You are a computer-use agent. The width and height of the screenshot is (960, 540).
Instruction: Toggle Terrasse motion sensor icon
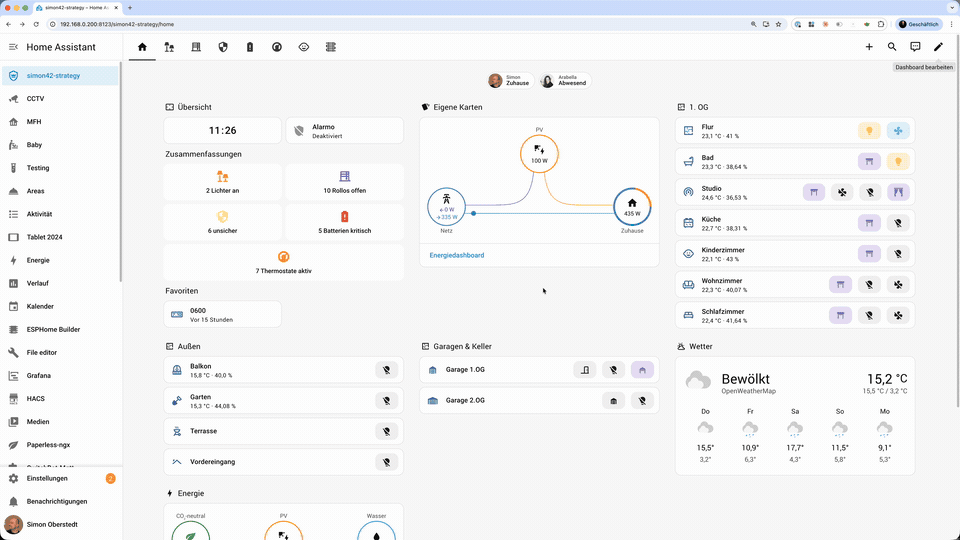pyautogui.click(x=386, y=431)
